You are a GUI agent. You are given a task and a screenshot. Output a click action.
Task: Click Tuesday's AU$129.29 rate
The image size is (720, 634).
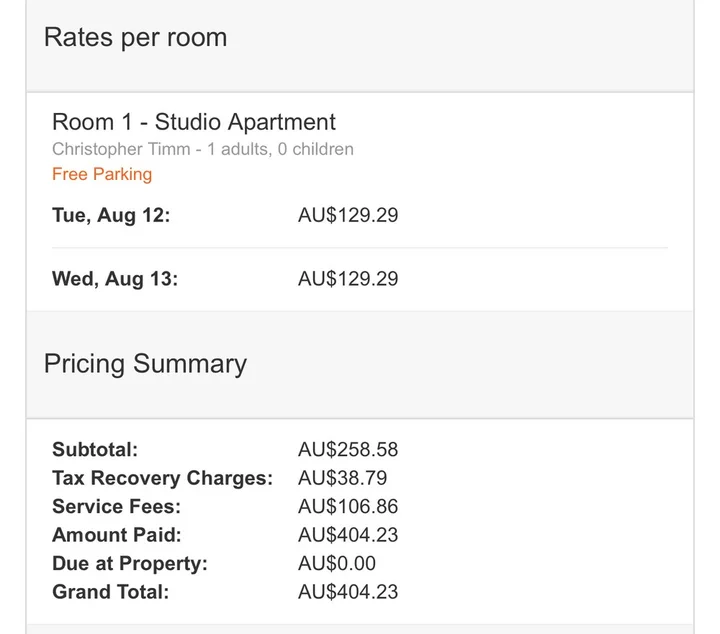pos(347,215)
